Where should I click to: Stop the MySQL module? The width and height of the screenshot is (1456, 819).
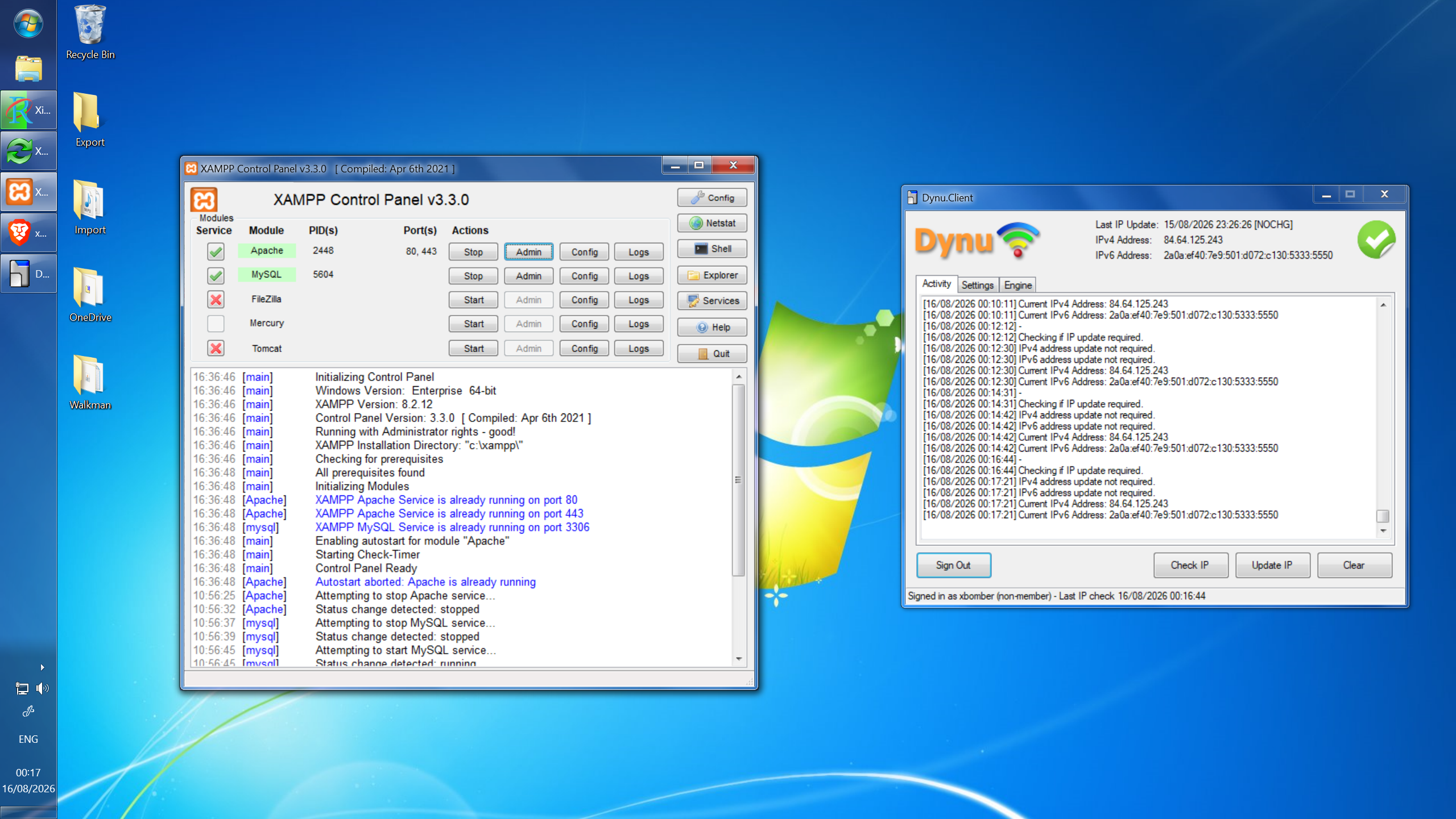click(x=473, y=276)
